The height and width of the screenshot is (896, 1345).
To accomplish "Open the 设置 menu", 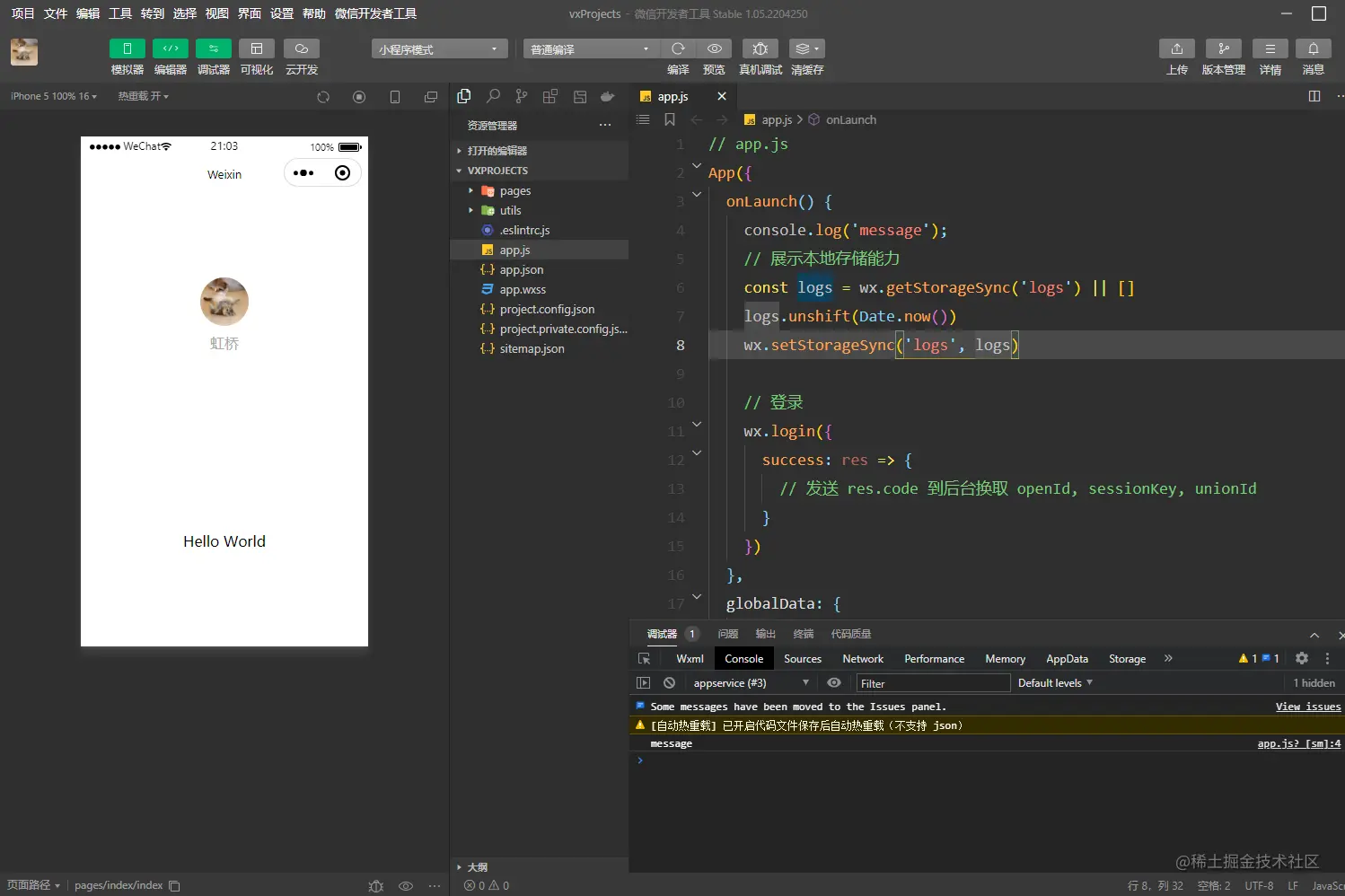I will pyautogui.click(x=282, y=13).
